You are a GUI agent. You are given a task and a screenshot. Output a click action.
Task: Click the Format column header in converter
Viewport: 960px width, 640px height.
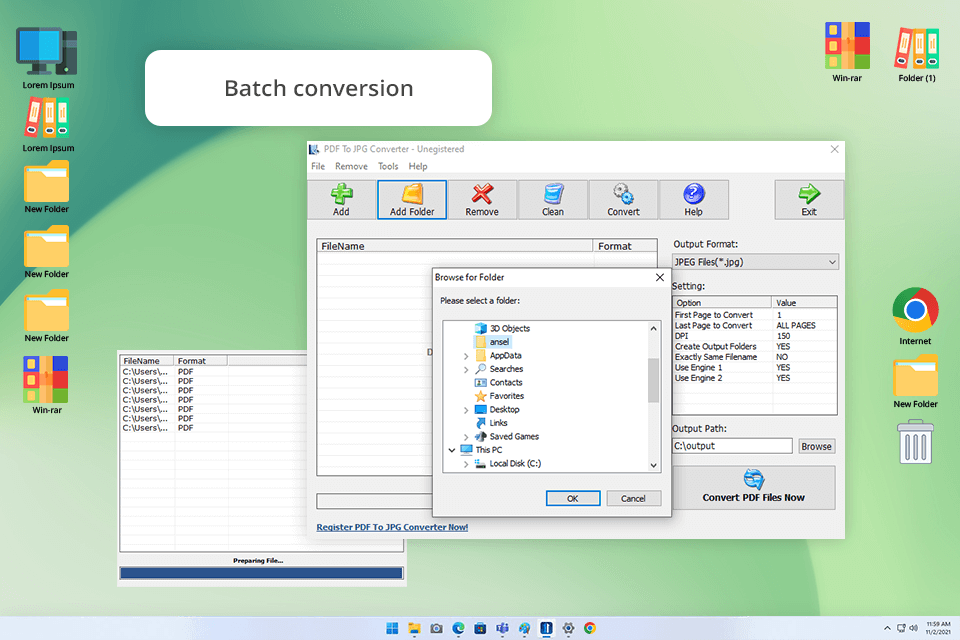(625, 246)
